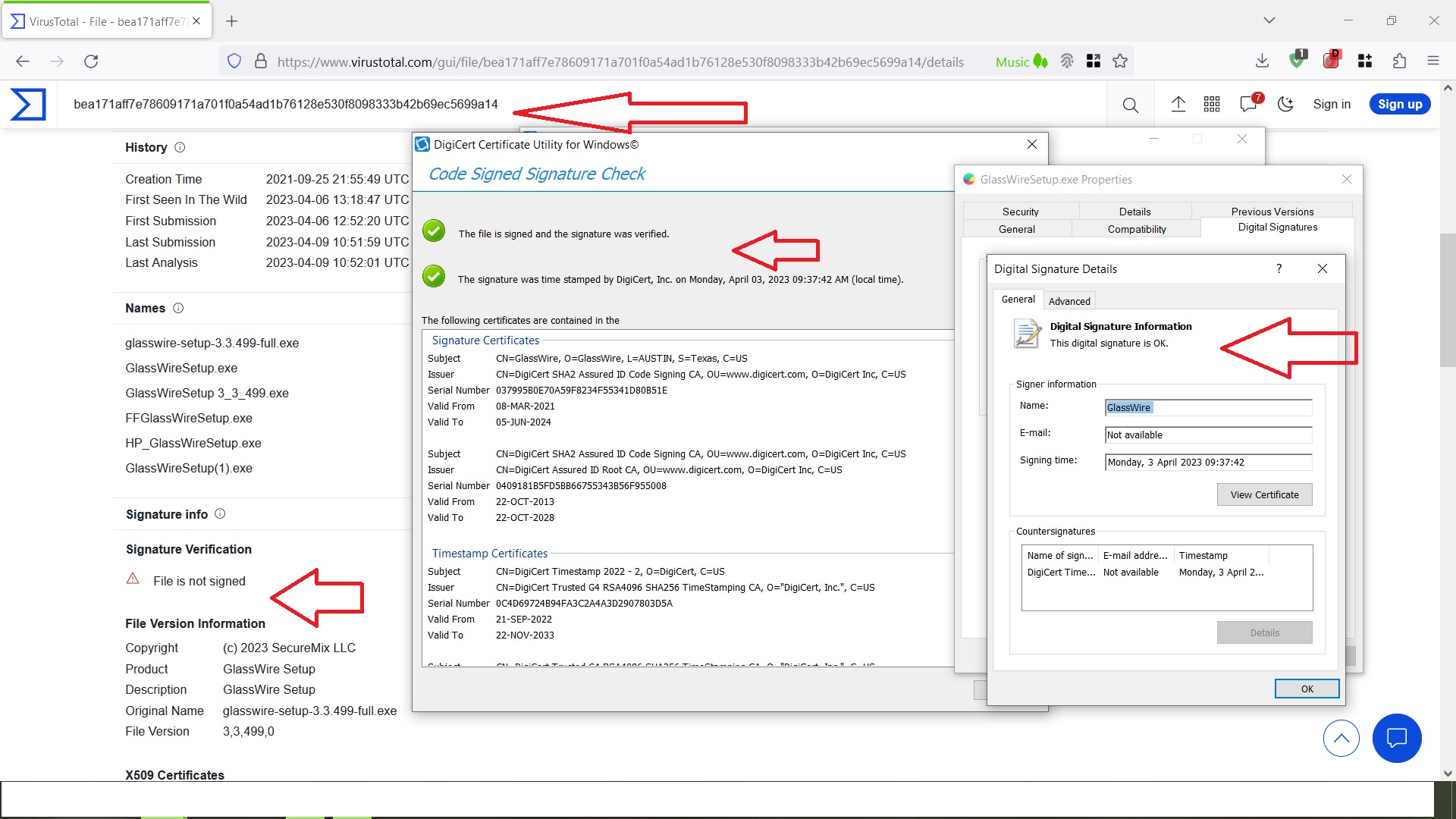Show History section info tooltip icon
The image size is (1456, 819).
pyautogui.click(x=180, y=148)
